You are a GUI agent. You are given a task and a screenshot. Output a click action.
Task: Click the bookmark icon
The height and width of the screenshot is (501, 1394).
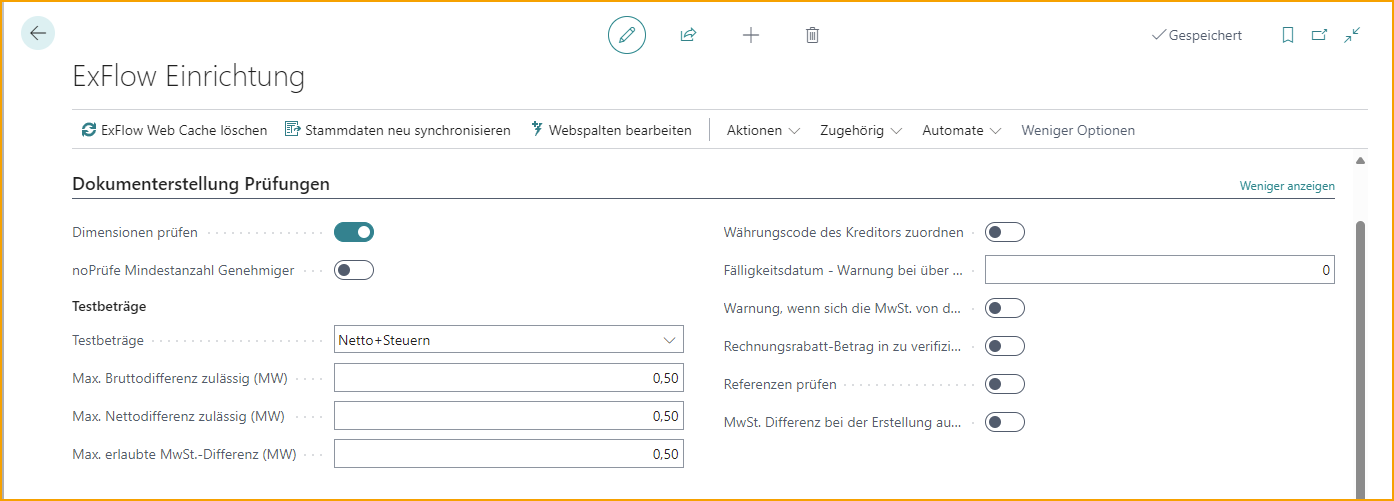coord(1288,35)
